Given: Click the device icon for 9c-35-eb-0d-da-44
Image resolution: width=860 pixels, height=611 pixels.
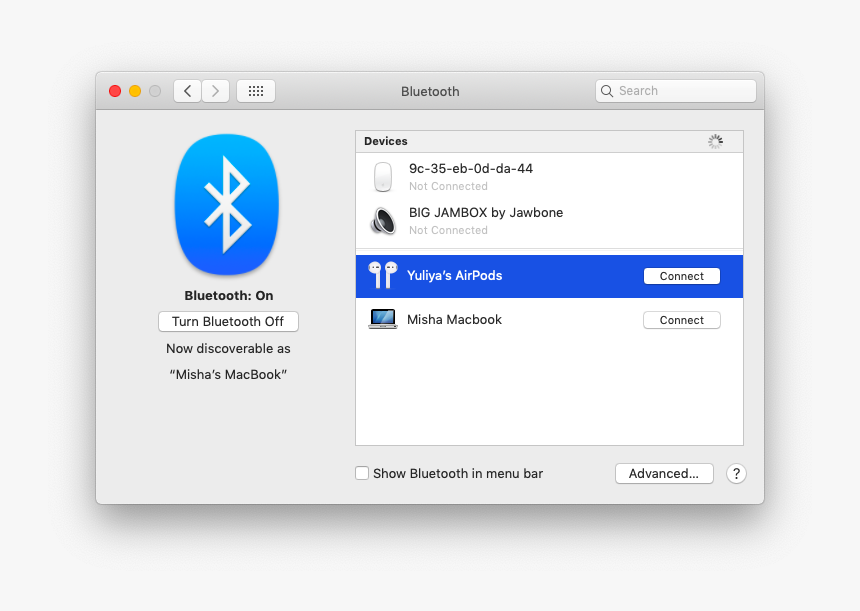Looking at the screenshot, I should coord(383,176).
